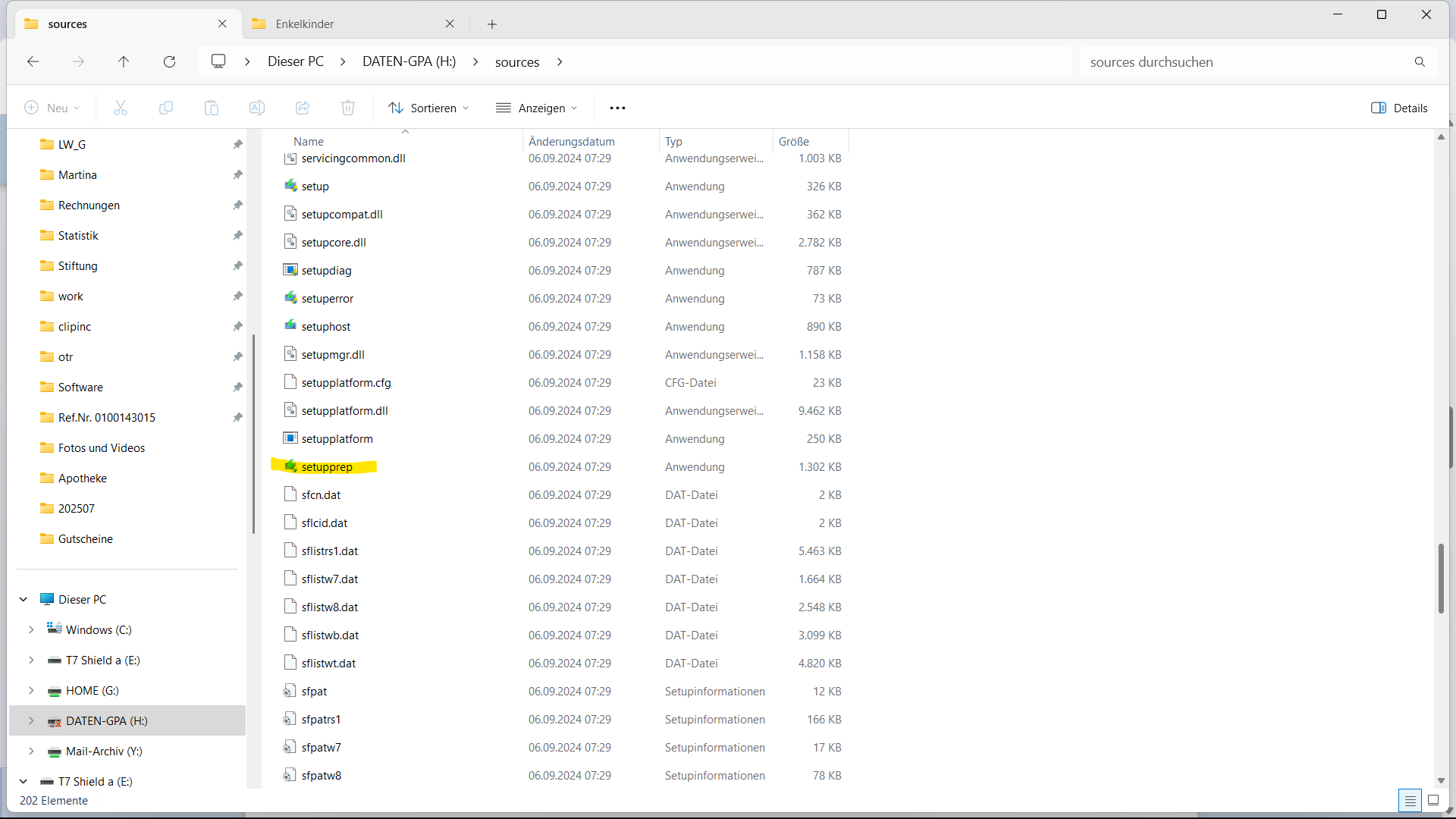Select Fotos und Videos folder

point(102,447)
